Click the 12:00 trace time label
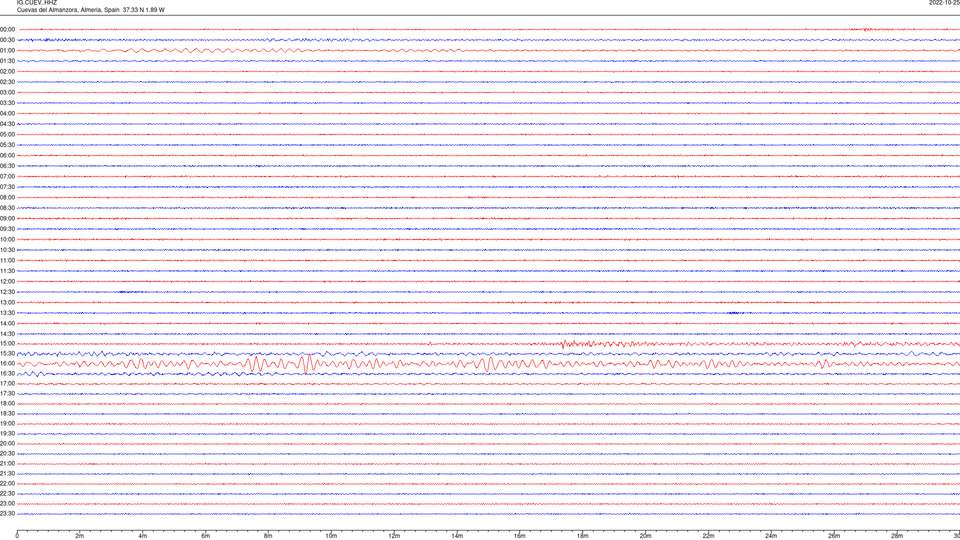 point(7,282)
